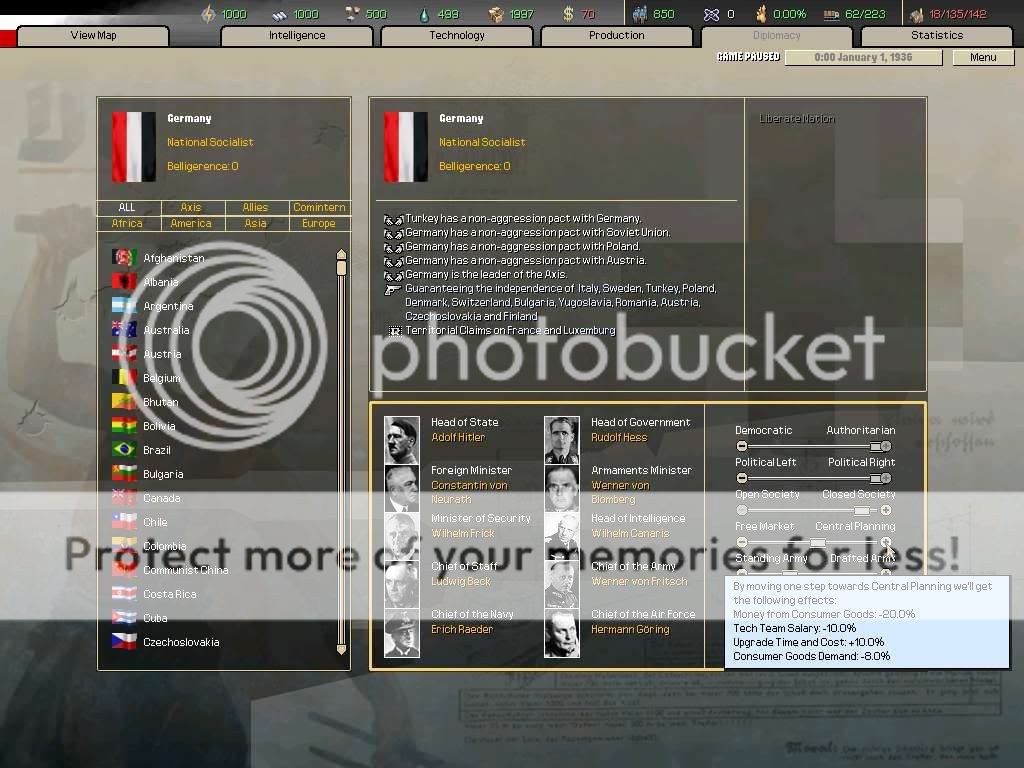Open the Technology tab
Image resolution: width=1024 pixels, height=768 pixels.
click(457, 36)
